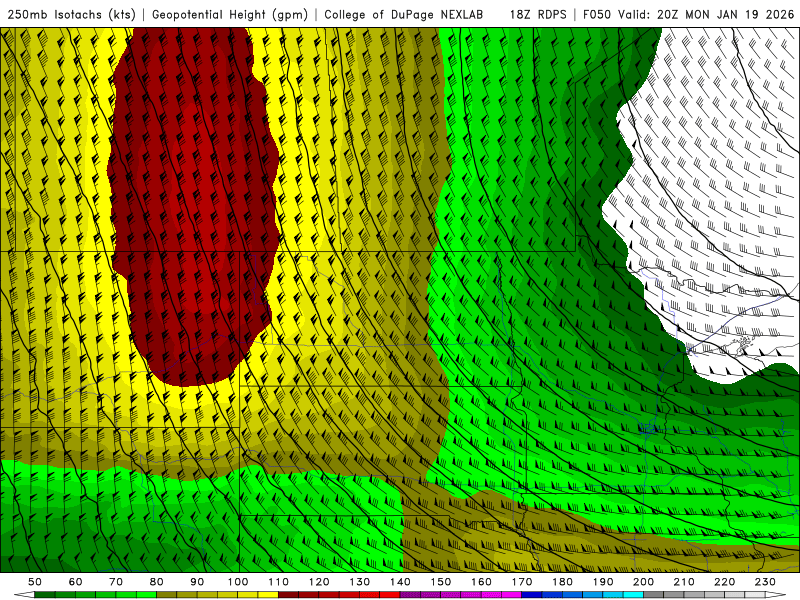Click the 'F050 Valid: 20Z MON JAN 19 2026' text
Screen dimensions: 800x600
(x=688, y=14)
